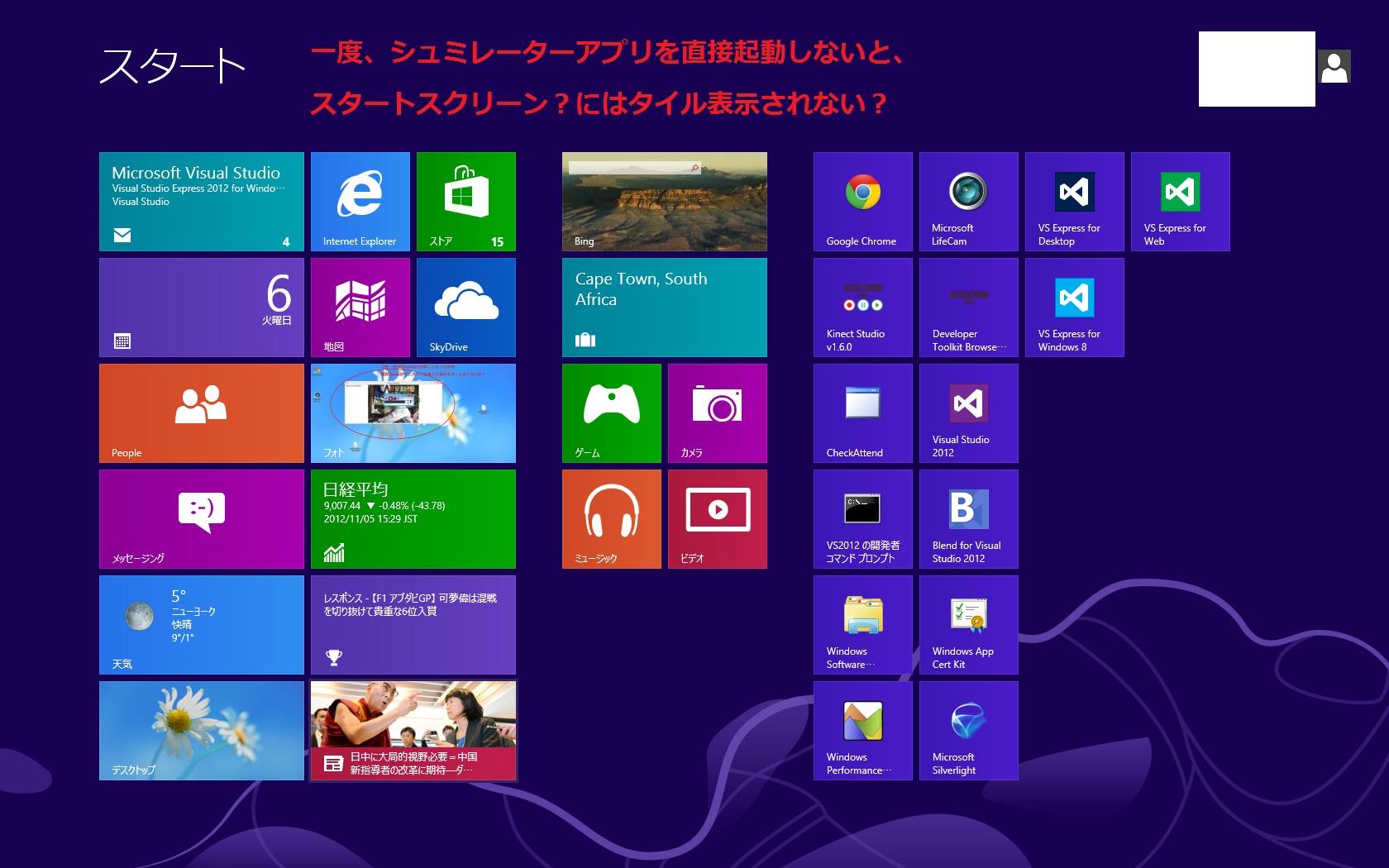Open the ビデオ (Video) tile
Viewport: 1389px width, 868px height.
(x=718, y=519)
